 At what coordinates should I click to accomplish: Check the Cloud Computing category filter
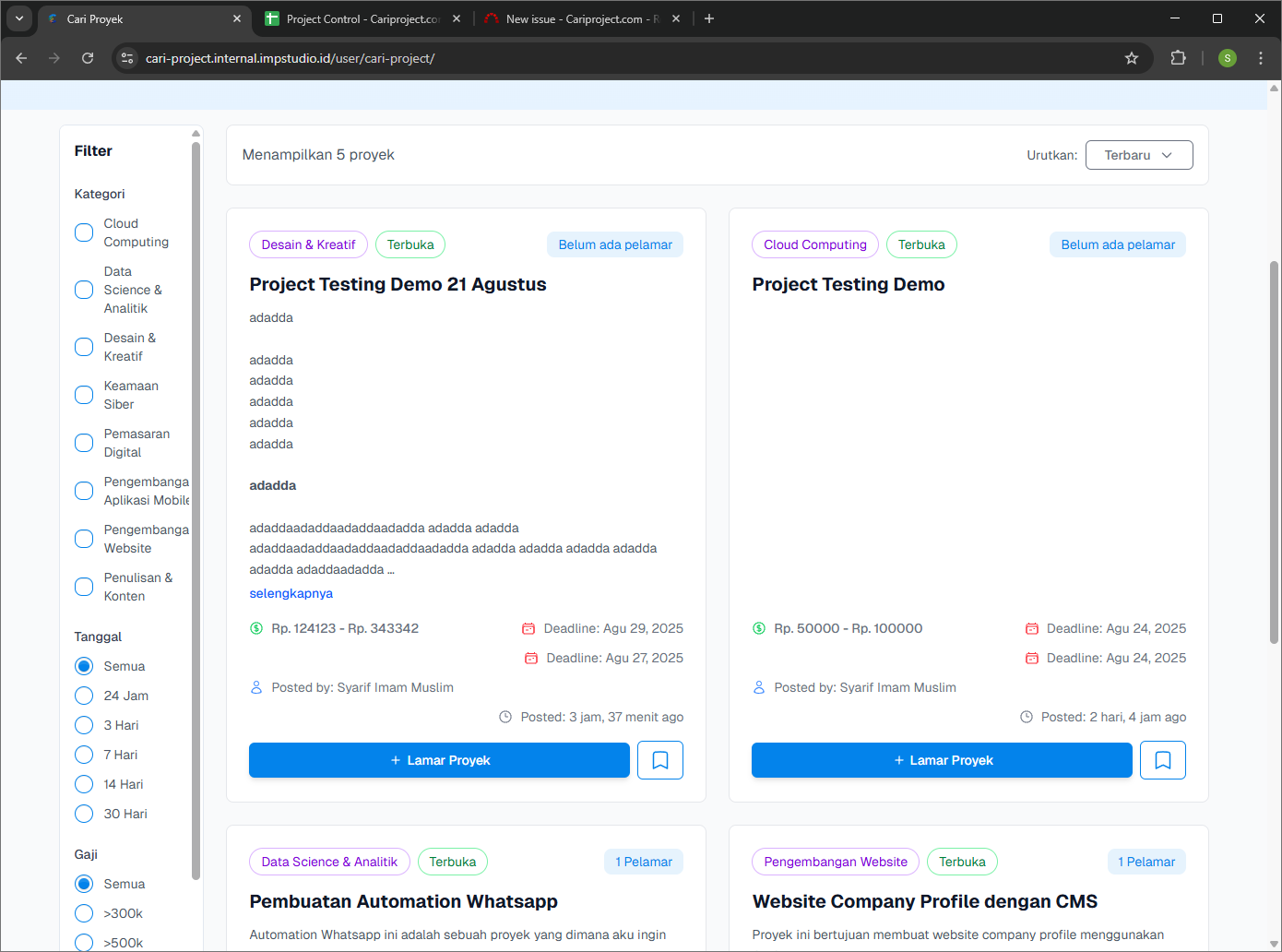84,232
